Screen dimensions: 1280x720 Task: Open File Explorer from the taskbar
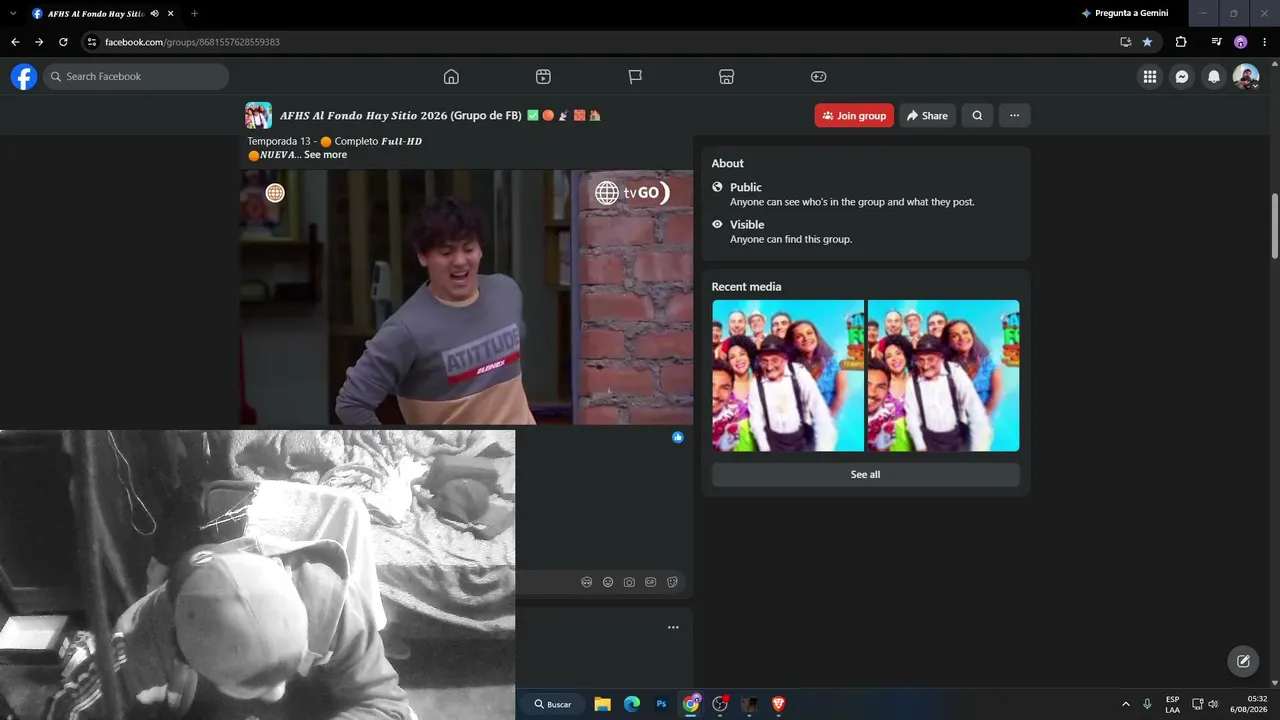pos(602,704)
